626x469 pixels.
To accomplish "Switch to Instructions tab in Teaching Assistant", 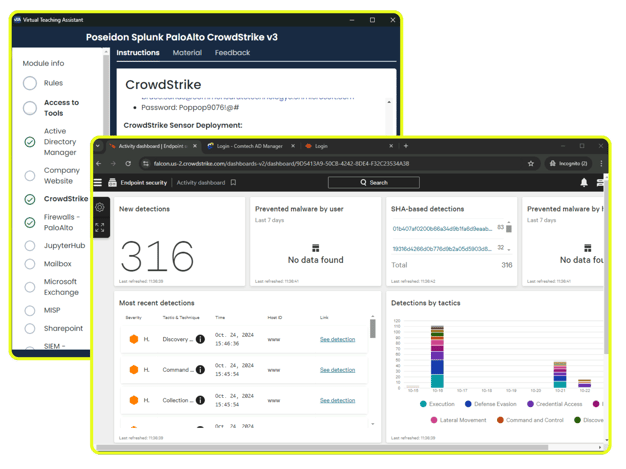I will coord(138,53).
